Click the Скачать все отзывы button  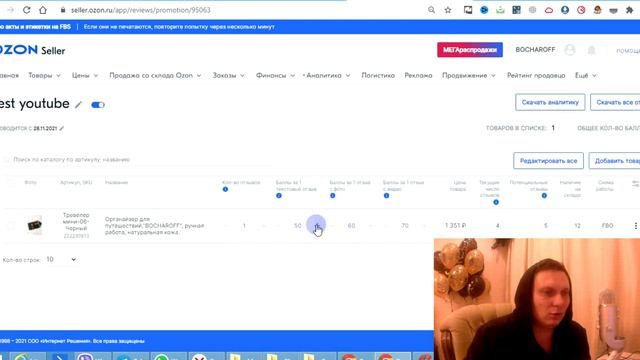coord(615,102)
